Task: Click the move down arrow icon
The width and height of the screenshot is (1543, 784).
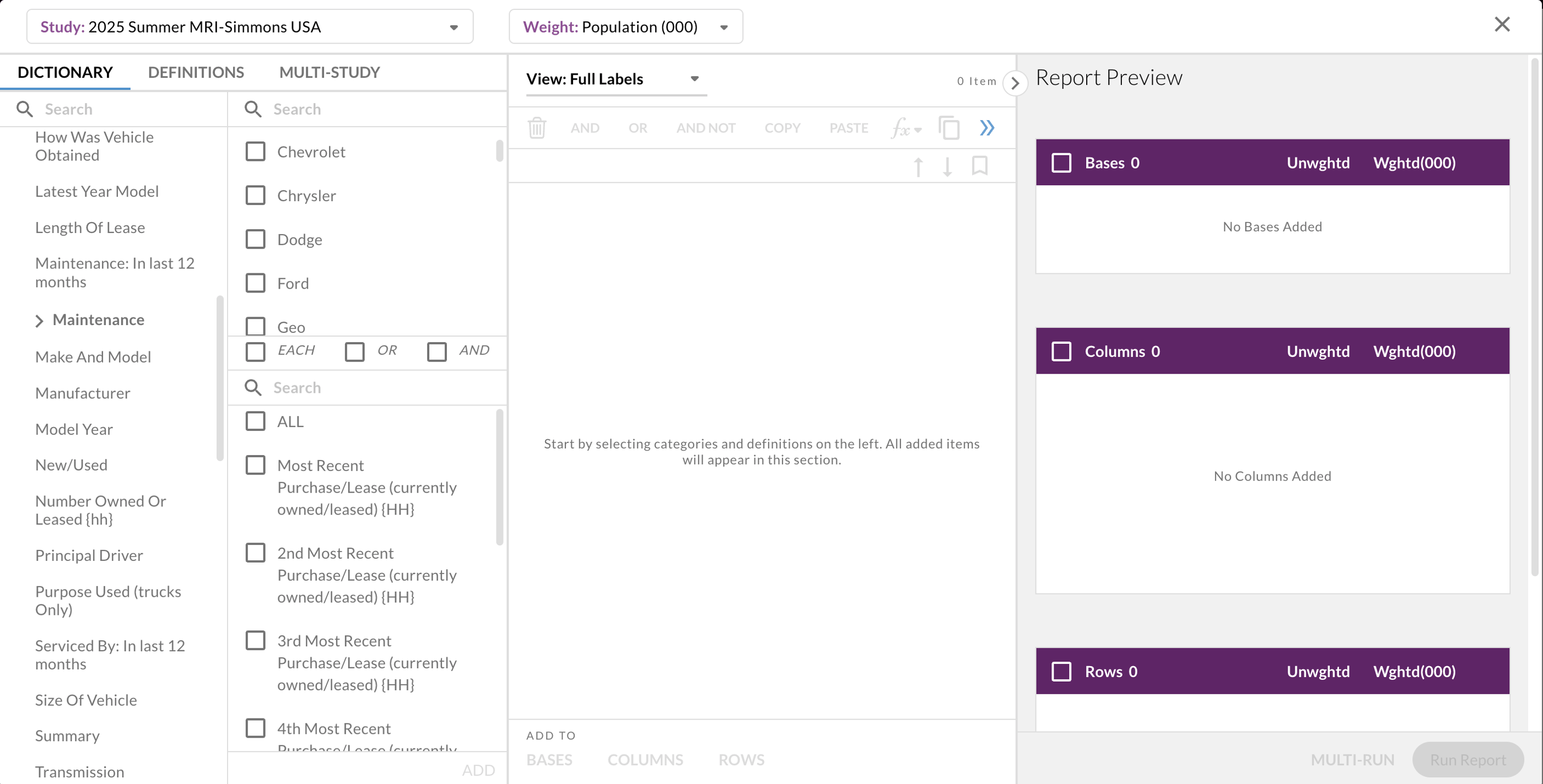Action: pos(947,166)
